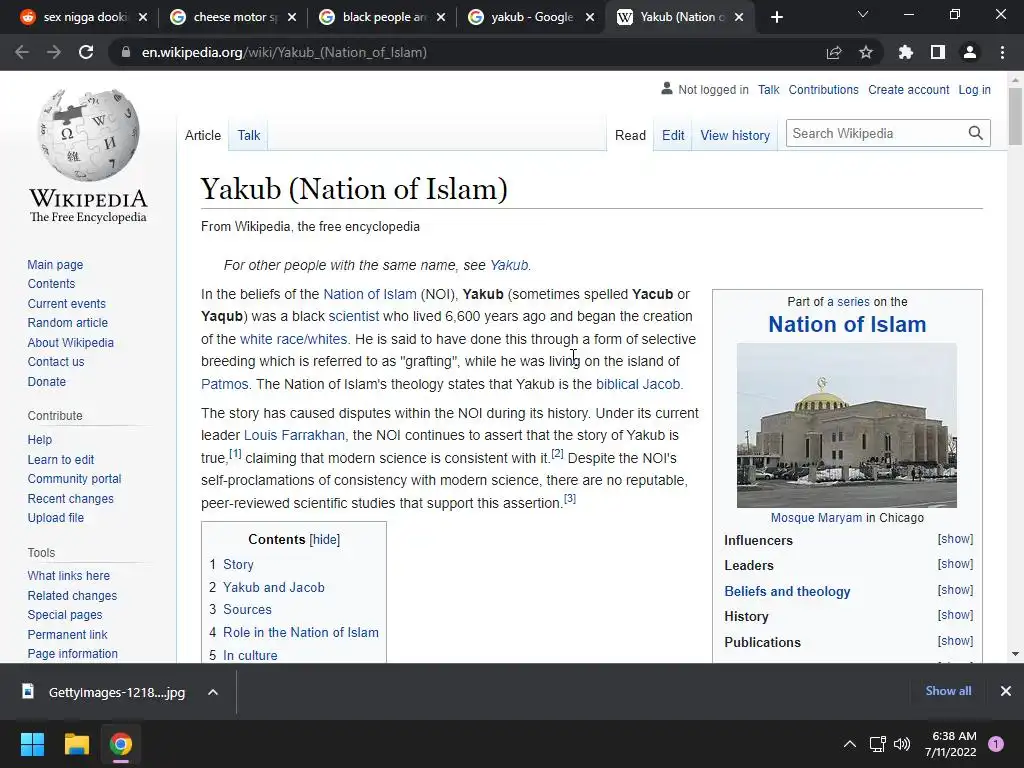The height and width of the screenshot is (768, 1024).
Task: Share this page using the share icon
Action: (834, 52)
